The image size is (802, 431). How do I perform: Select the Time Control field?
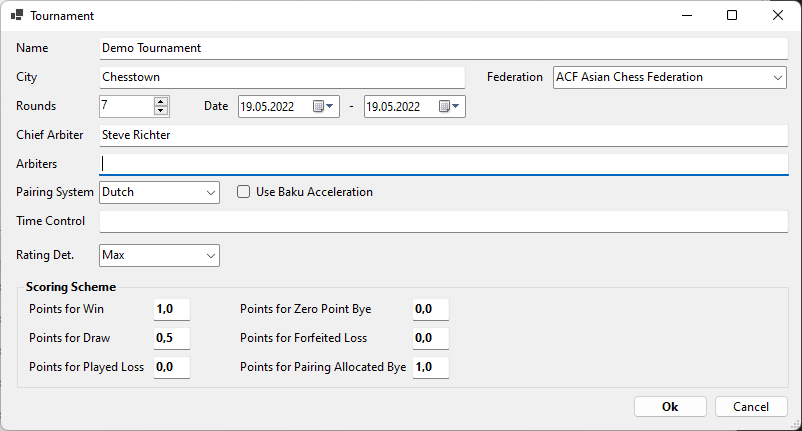[444, 221]
